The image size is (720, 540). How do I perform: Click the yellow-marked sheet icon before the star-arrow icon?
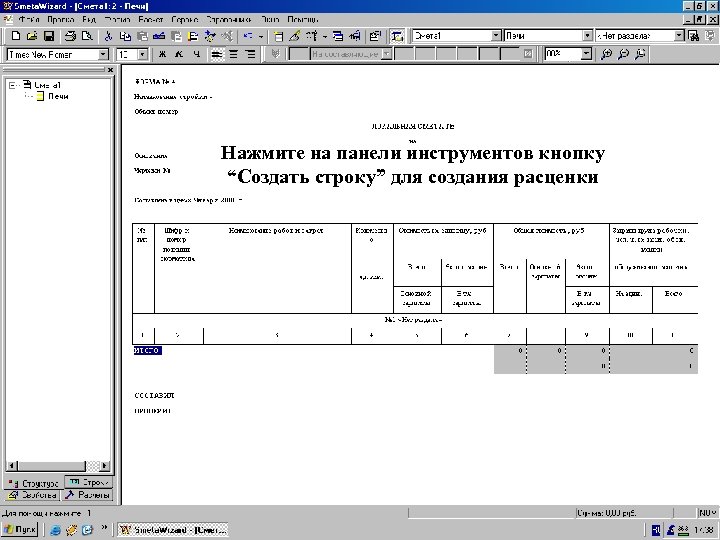pos(193,36)
